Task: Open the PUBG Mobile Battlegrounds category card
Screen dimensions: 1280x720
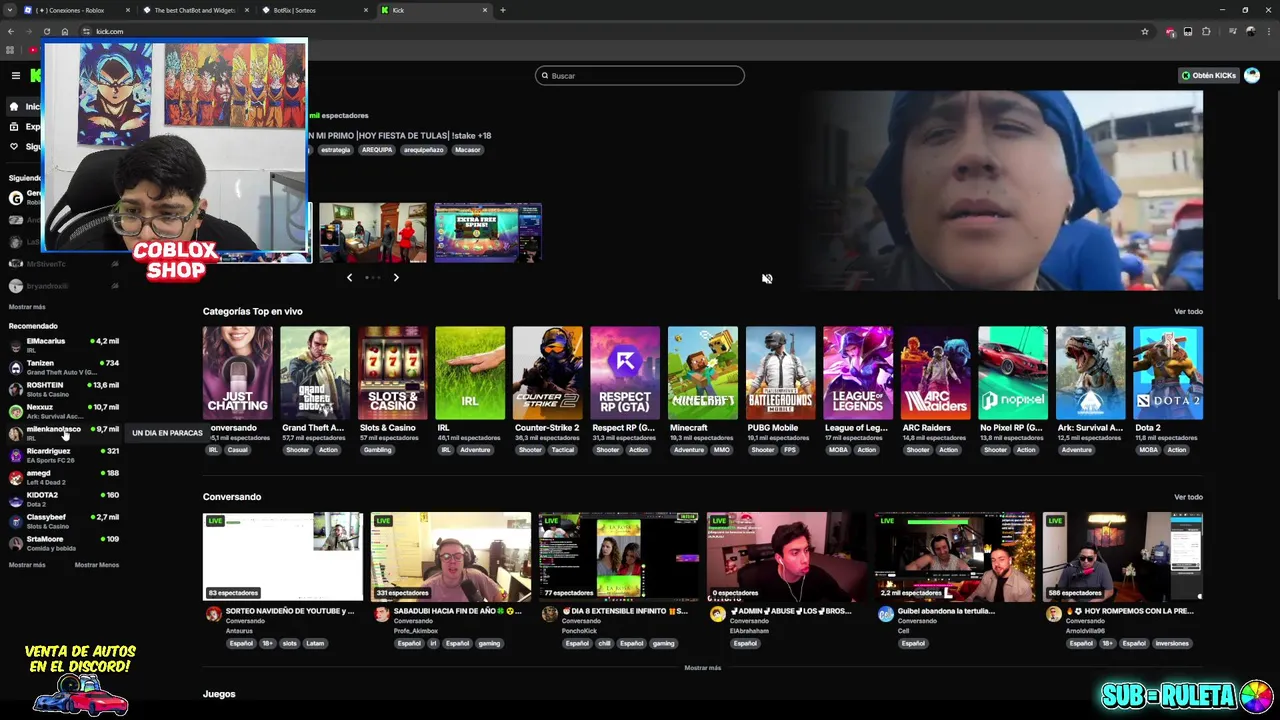Action: 781,372
